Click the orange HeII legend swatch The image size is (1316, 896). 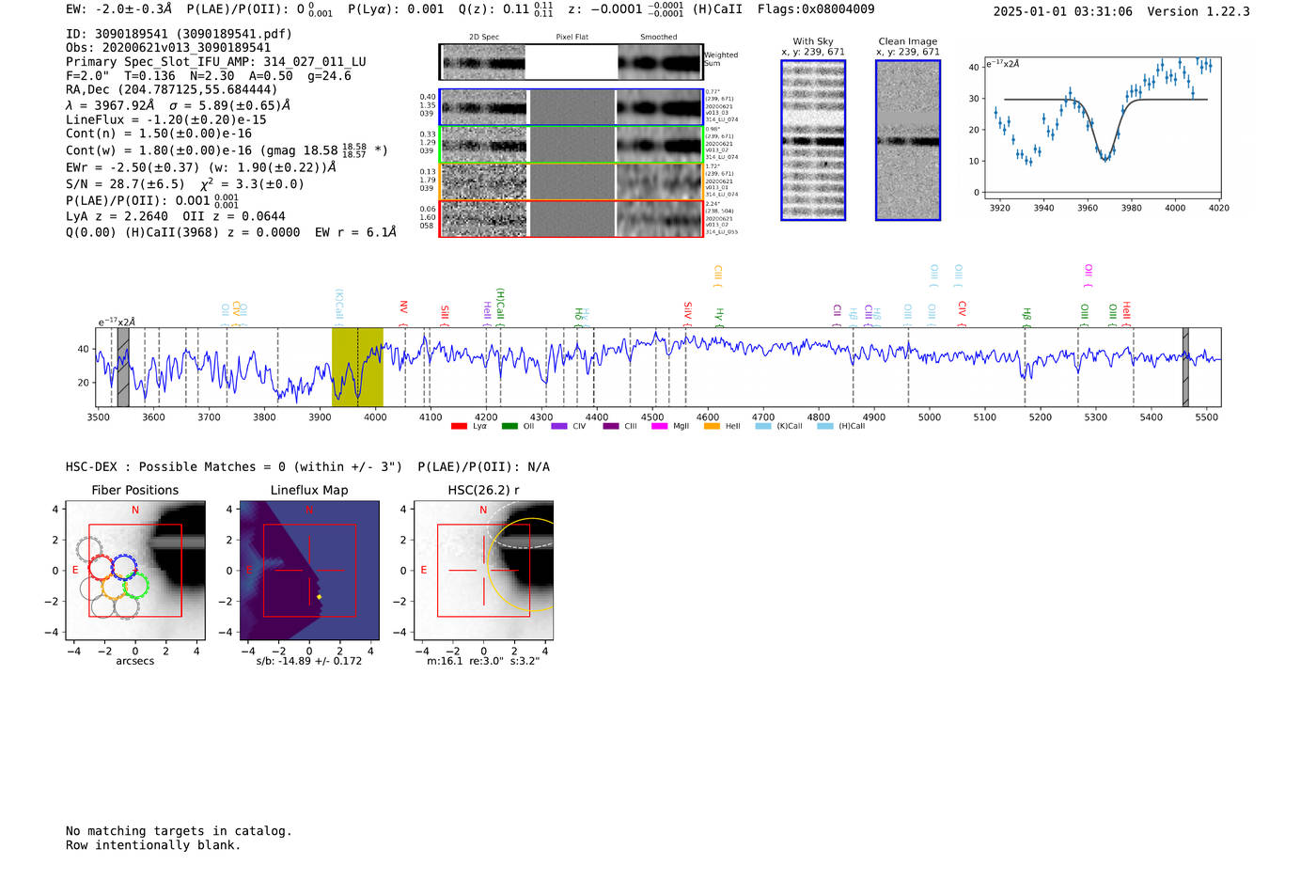pyautogui.click(x=712, y=427)
